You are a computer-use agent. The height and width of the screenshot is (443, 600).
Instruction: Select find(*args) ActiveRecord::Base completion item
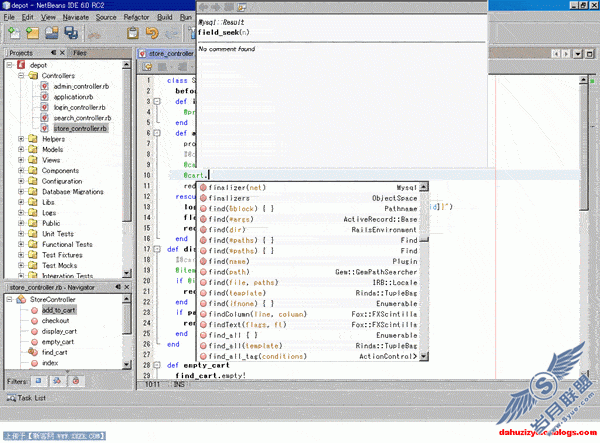pos(309,219)
